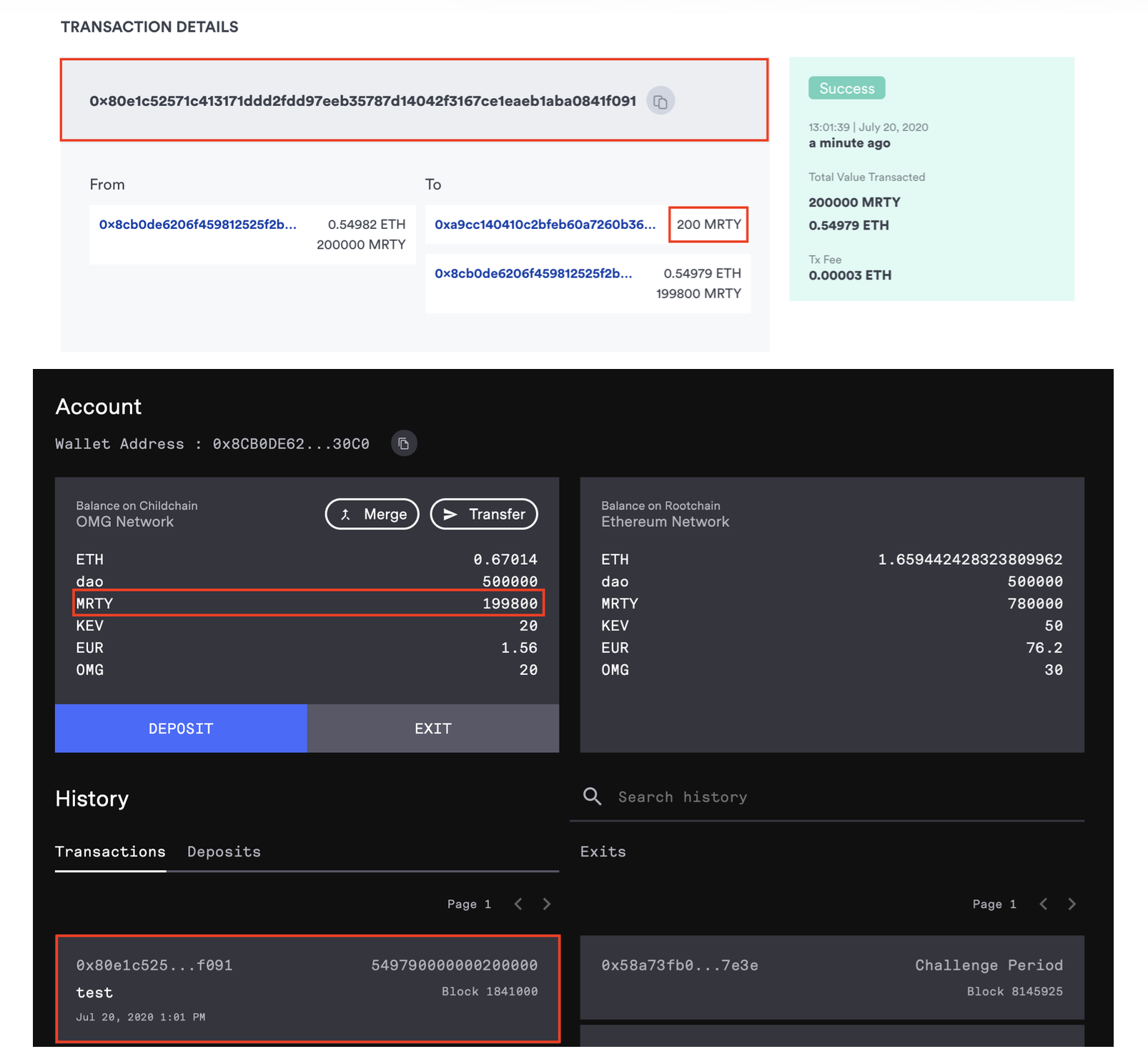This screenshot has height=1064, width=1148.
Task: Open the From address 0x8cb0de6206f... link
Action: pos(198,225)
